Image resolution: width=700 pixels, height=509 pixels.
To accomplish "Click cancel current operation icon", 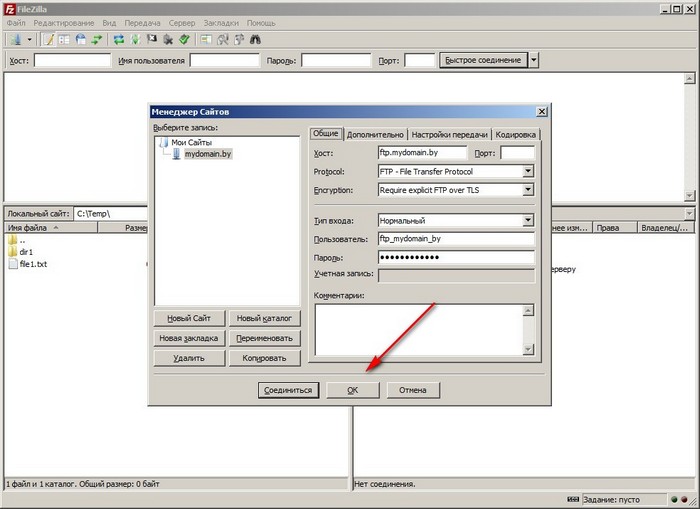I will pyautogui.click(x=151, y=40).
